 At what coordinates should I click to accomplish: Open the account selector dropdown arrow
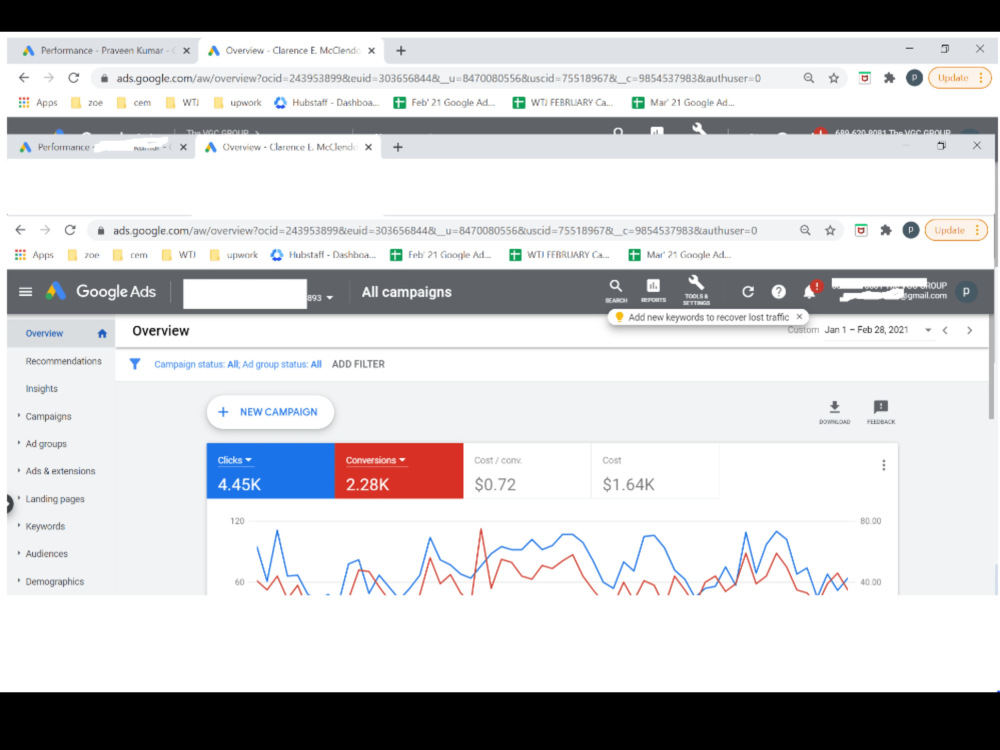point(330,298)
